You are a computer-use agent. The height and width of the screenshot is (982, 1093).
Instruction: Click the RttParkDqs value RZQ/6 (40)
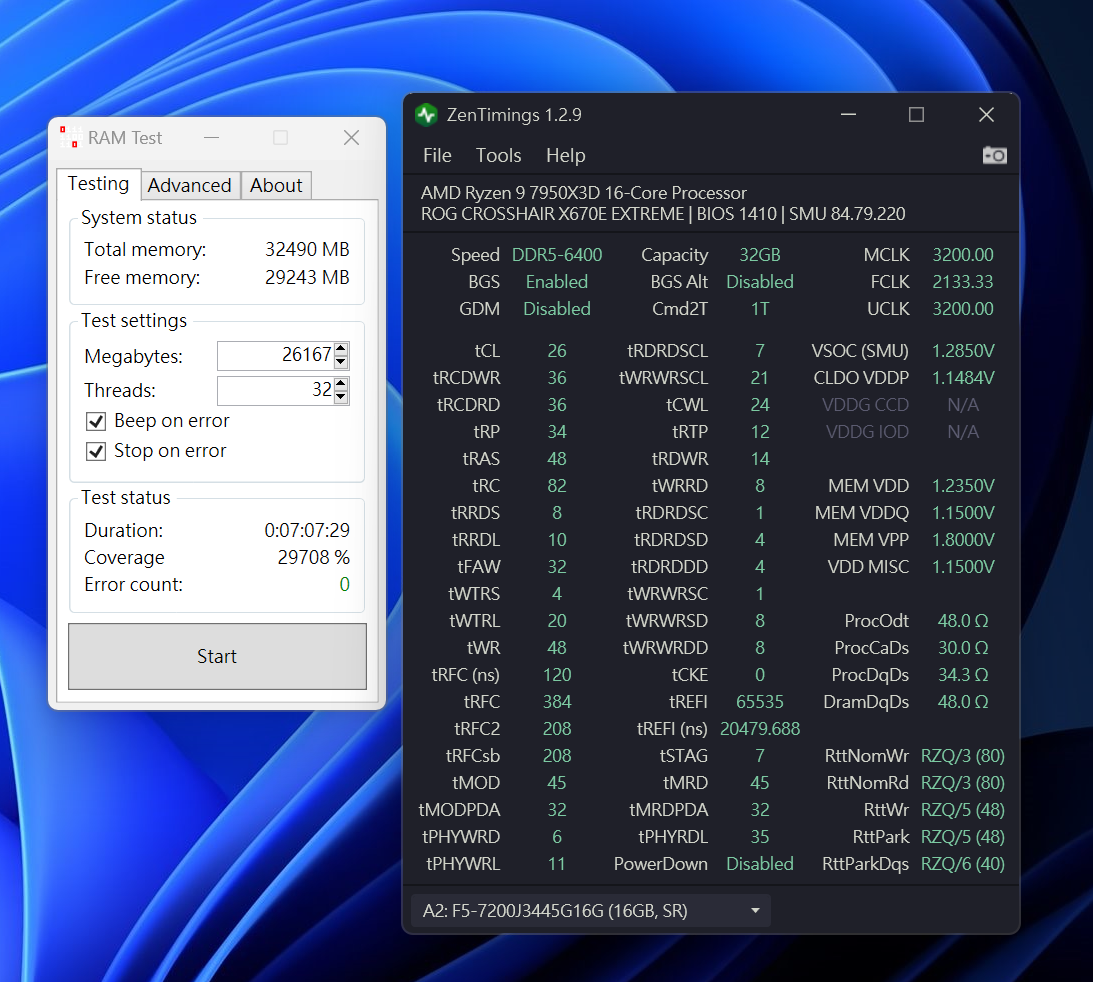click(963, 864)
